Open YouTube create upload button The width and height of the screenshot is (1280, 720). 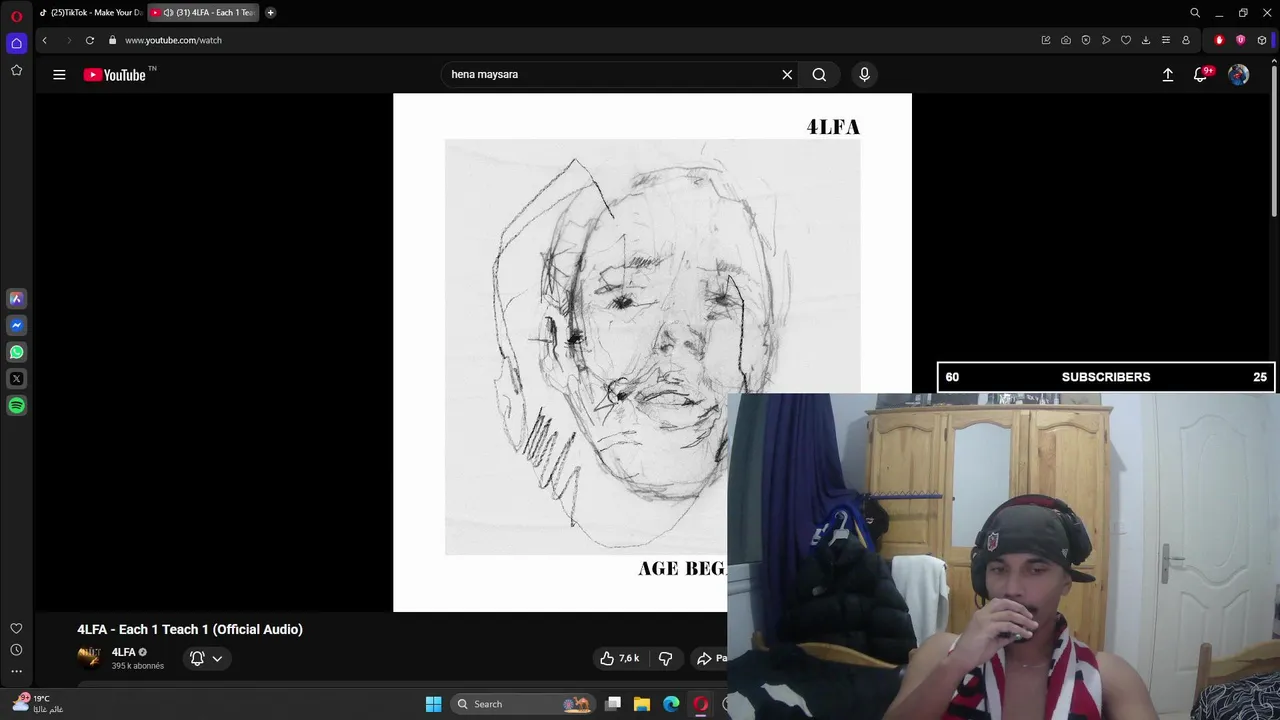pyautogui.click(x=1167, y=74)
